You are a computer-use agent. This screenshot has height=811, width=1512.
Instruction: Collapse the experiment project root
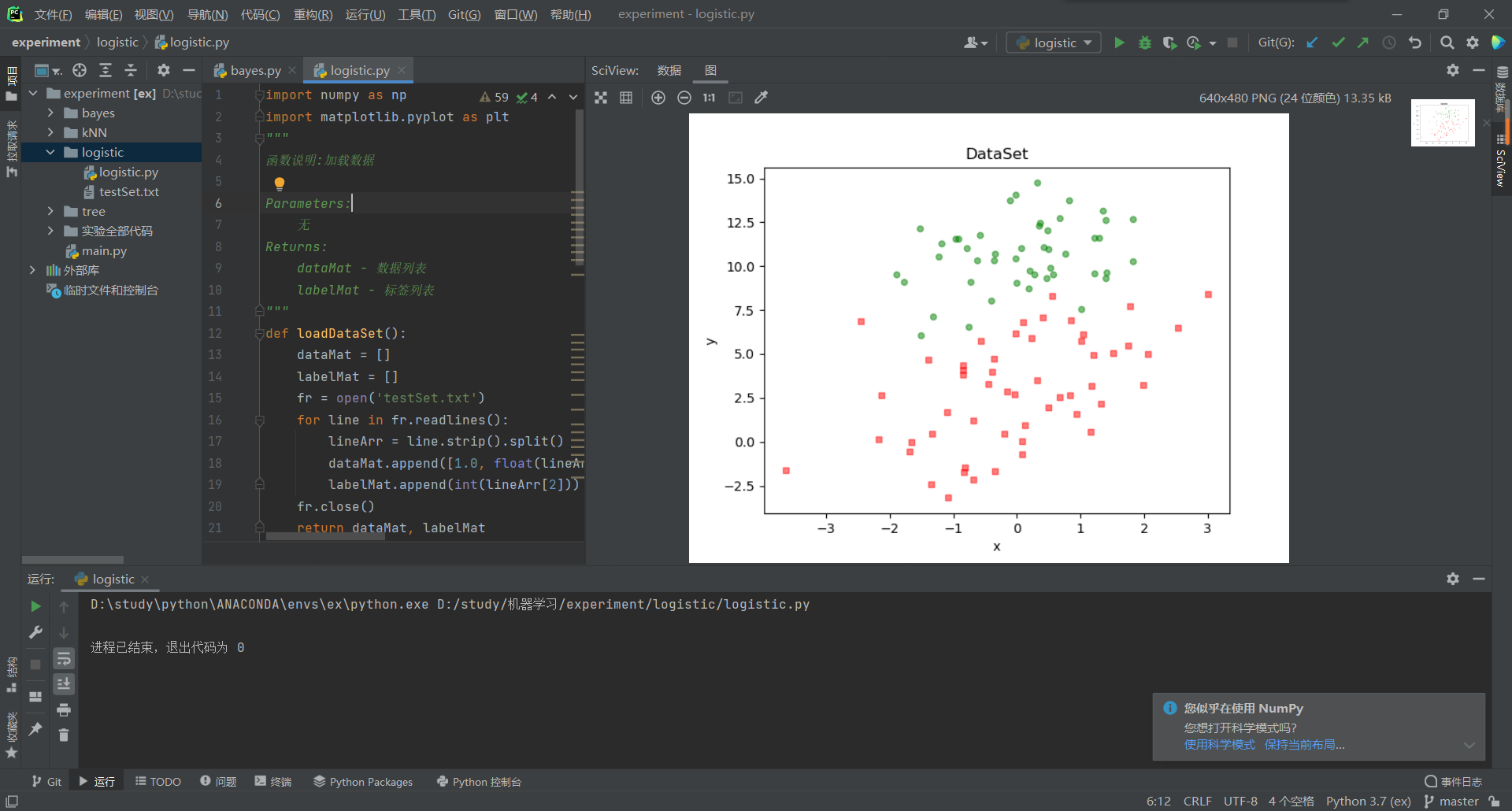click(x=32, y=94)
